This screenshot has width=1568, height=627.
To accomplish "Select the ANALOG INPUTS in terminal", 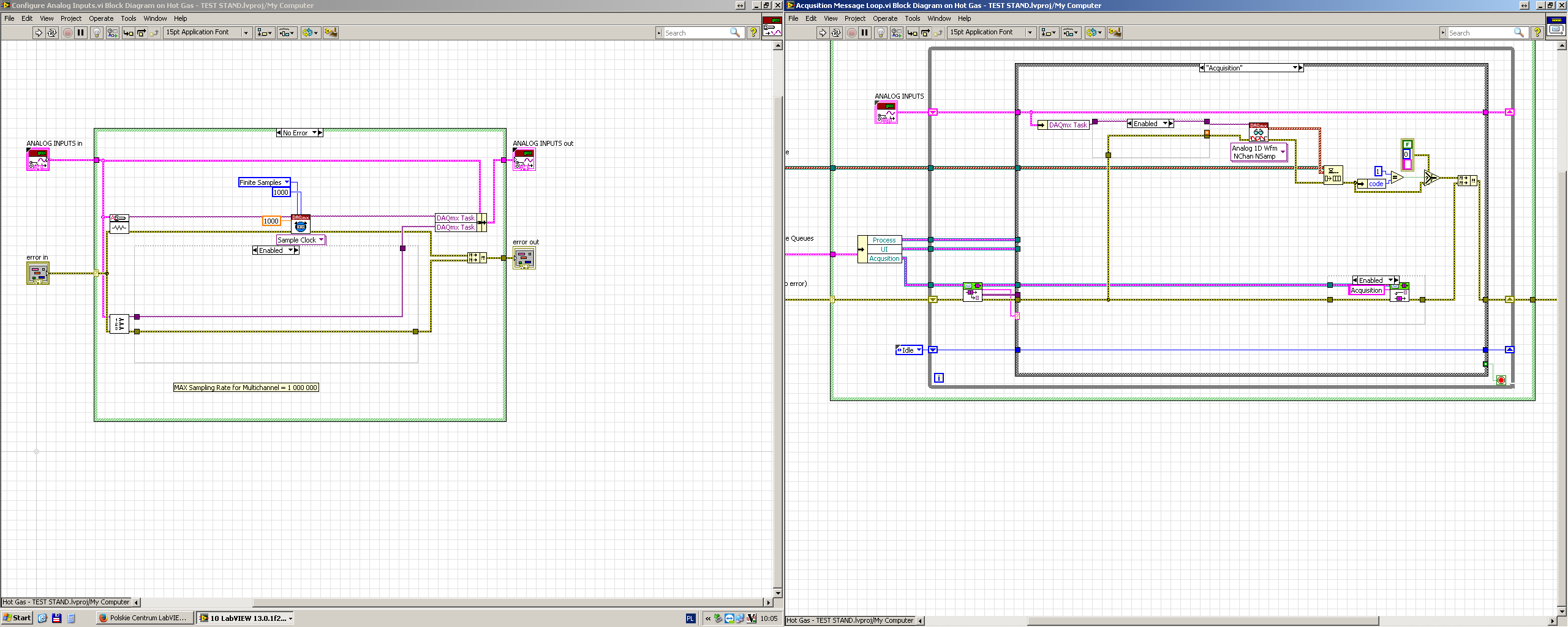I will pyautogui.click(x=37, y=160).
